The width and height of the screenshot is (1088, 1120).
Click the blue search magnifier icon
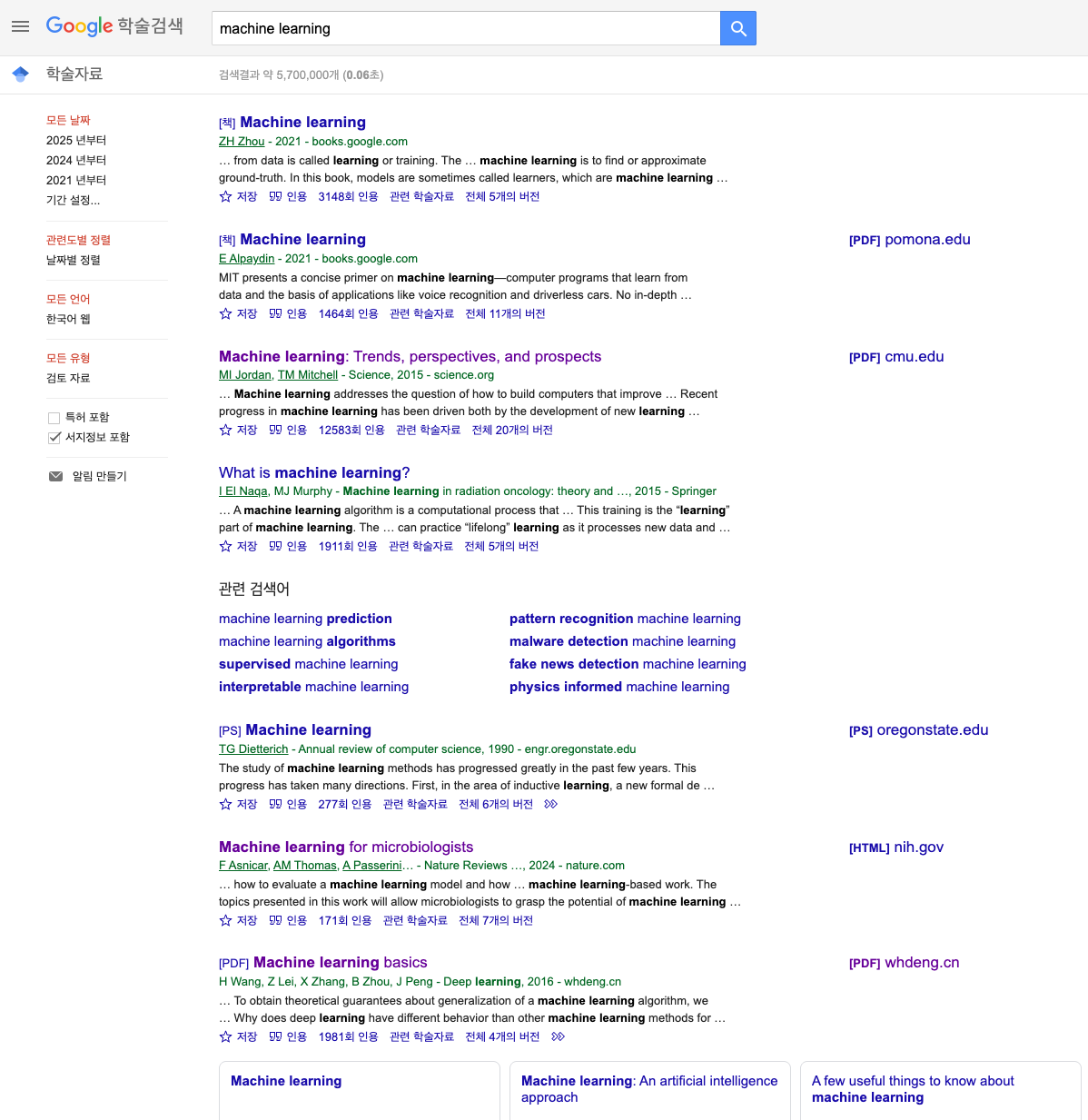(x=737, y=28)
